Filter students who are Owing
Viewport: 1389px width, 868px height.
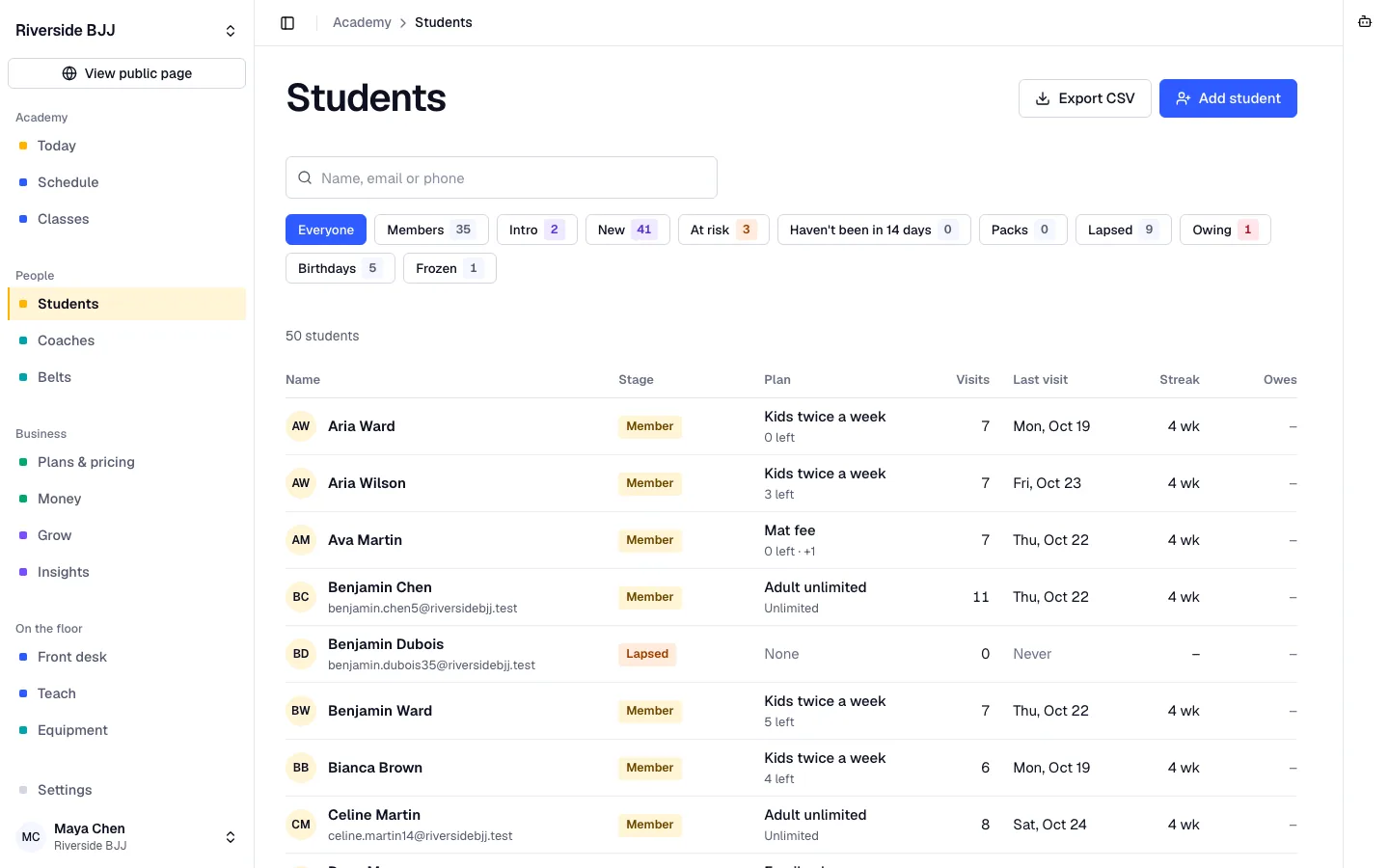click(1225, 230)
